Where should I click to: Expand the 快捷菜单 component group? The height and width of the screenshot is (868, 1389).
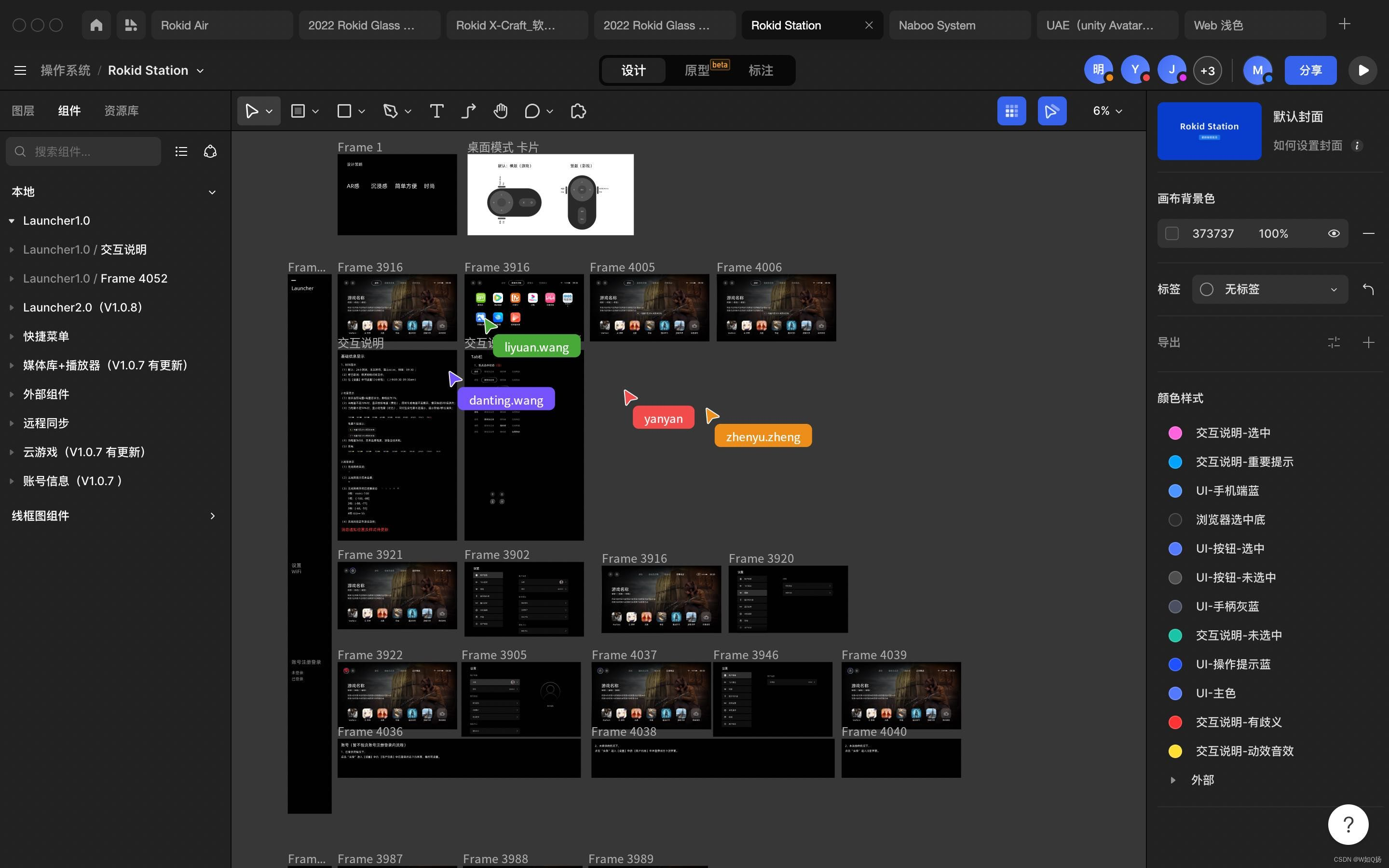[12, 337]
